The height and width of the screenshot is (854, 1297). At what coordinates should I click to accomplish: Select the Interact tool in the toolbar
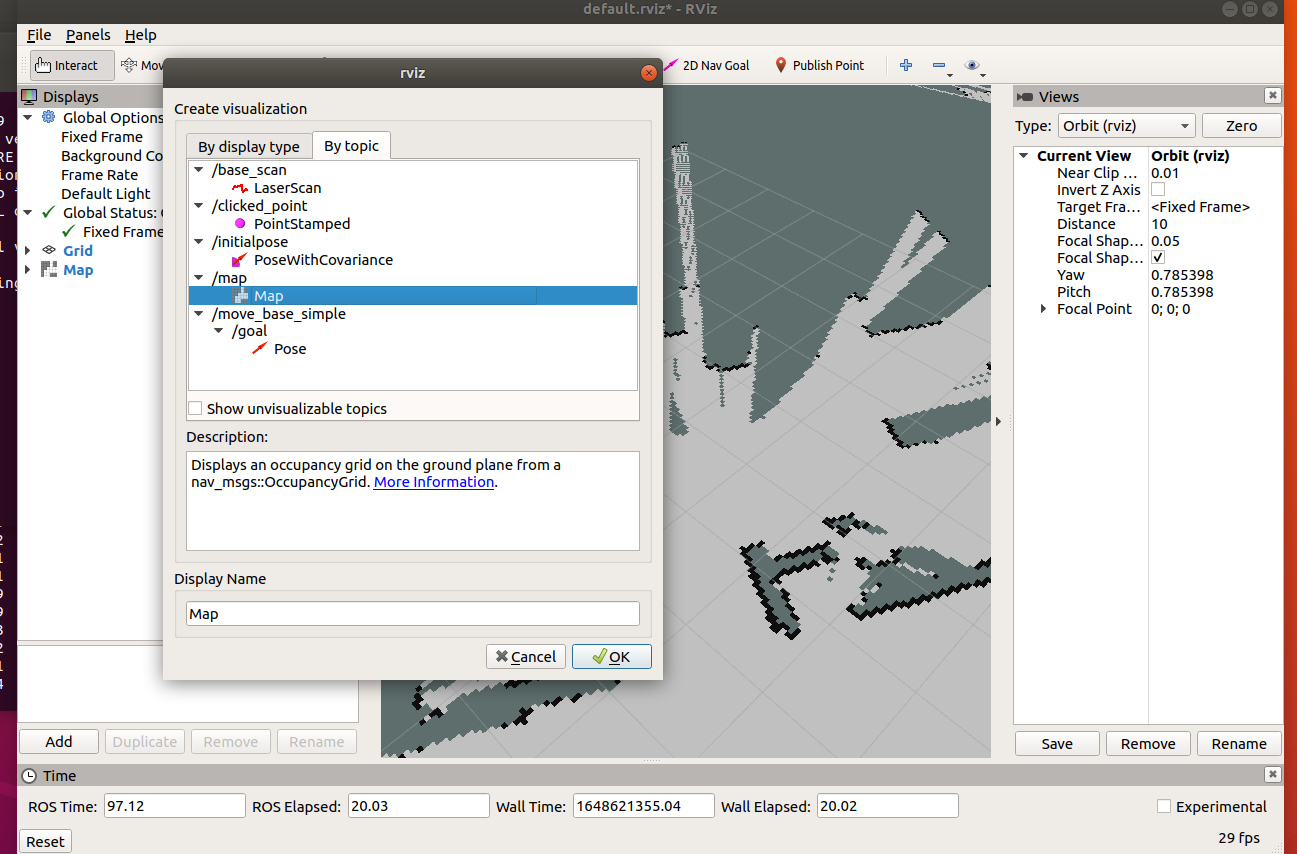pos(70,65)
